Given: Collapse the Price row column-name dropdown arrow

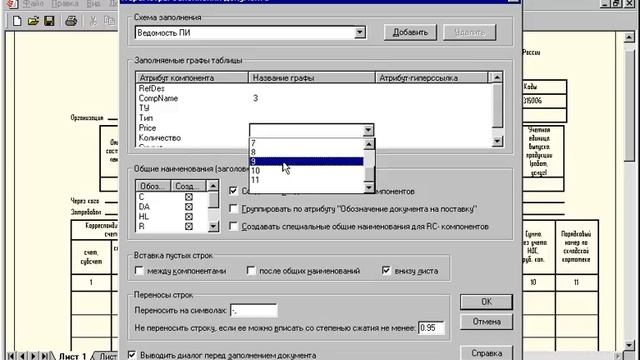Looking at the screenshot, I should (368, 130).
